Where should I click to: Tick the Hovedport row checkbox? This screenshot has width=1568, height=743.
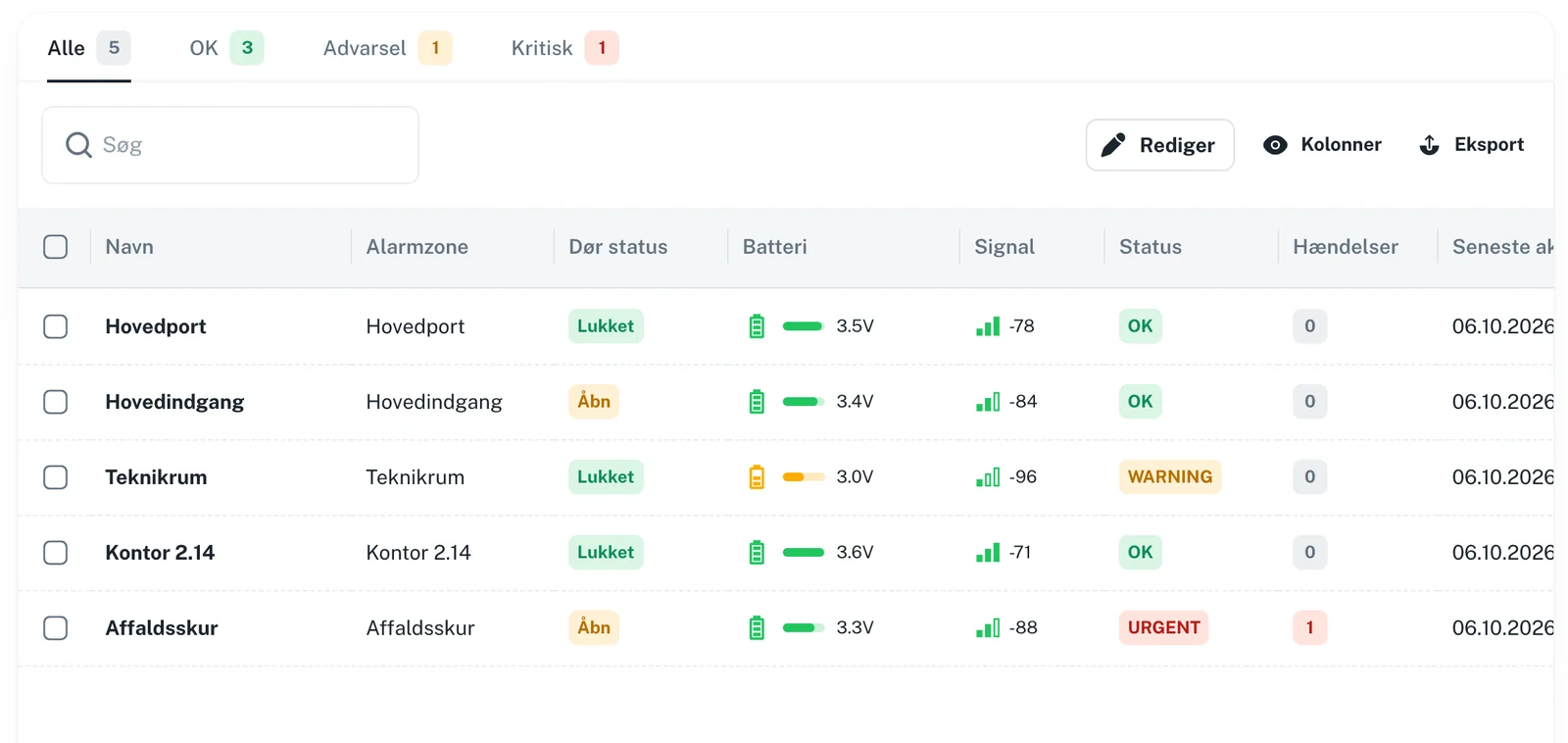click(56, 326)
